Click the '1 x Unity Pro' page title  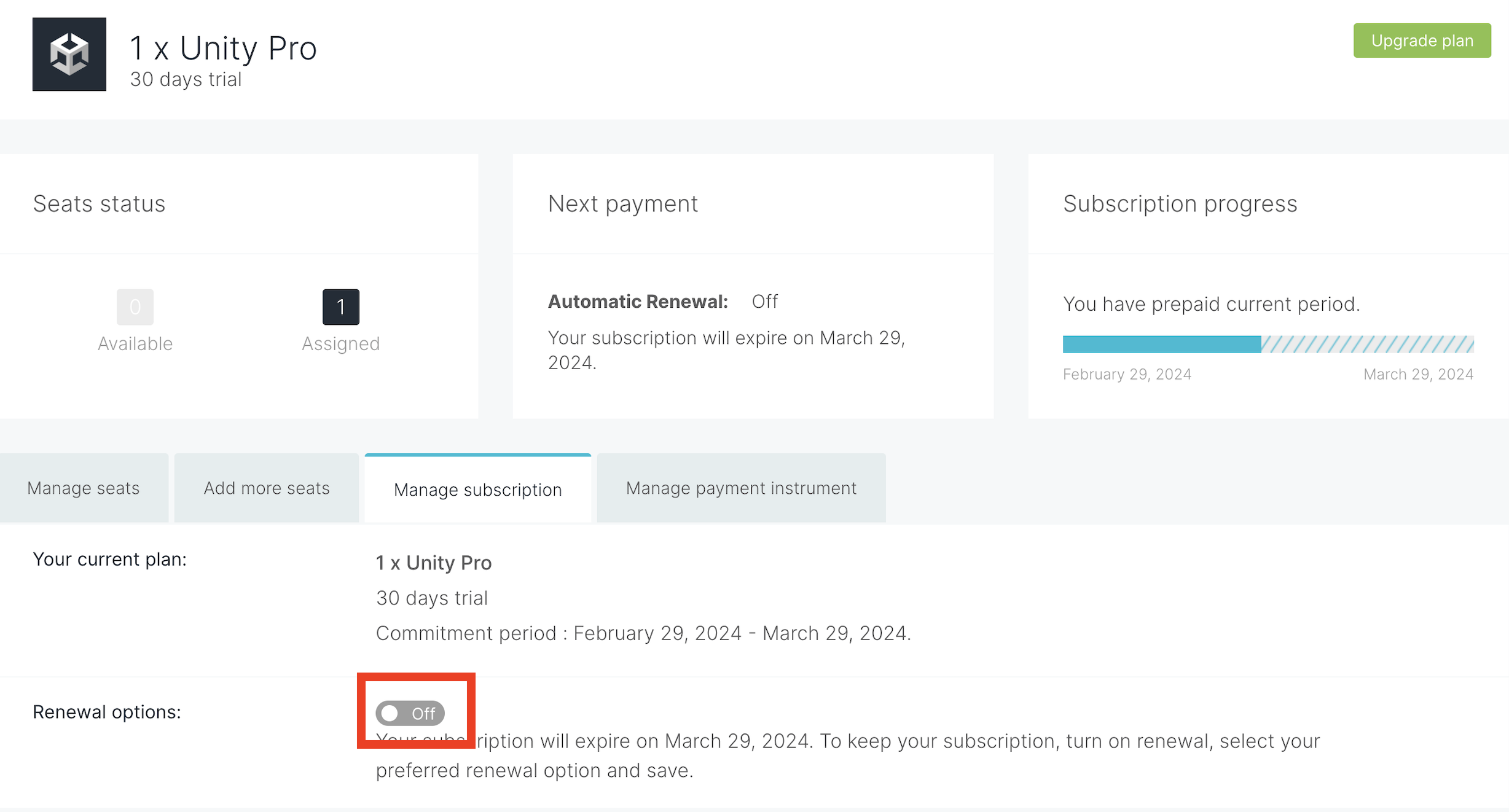[224, 48]
